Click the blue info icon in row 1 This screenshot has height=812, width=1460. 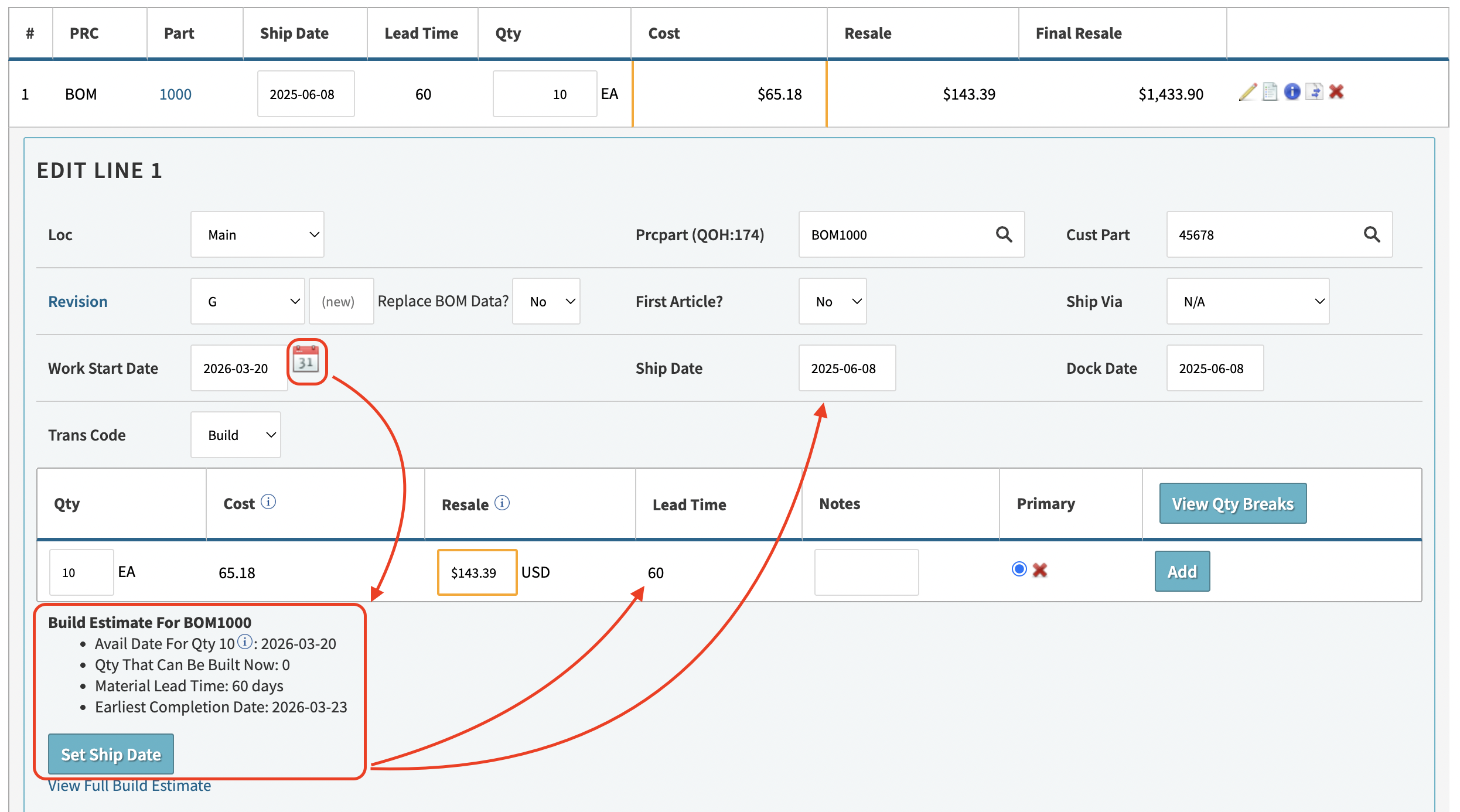coord(1292,92)
